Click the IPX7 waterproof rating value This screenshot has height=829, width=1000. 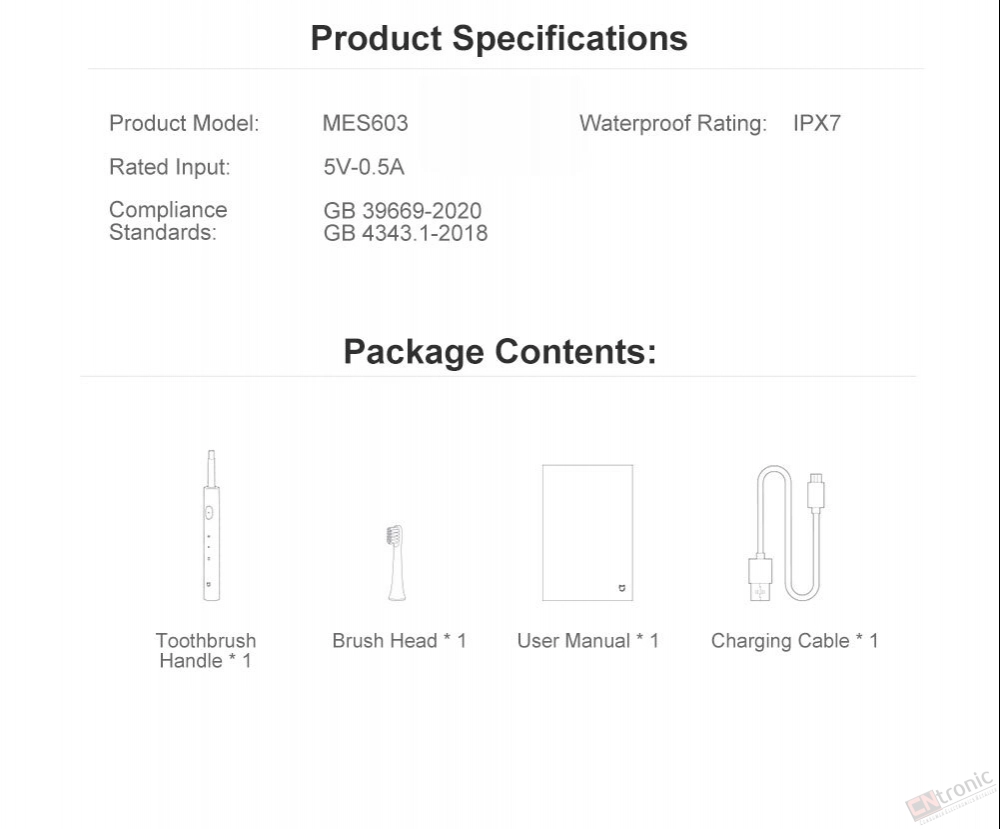817,123
